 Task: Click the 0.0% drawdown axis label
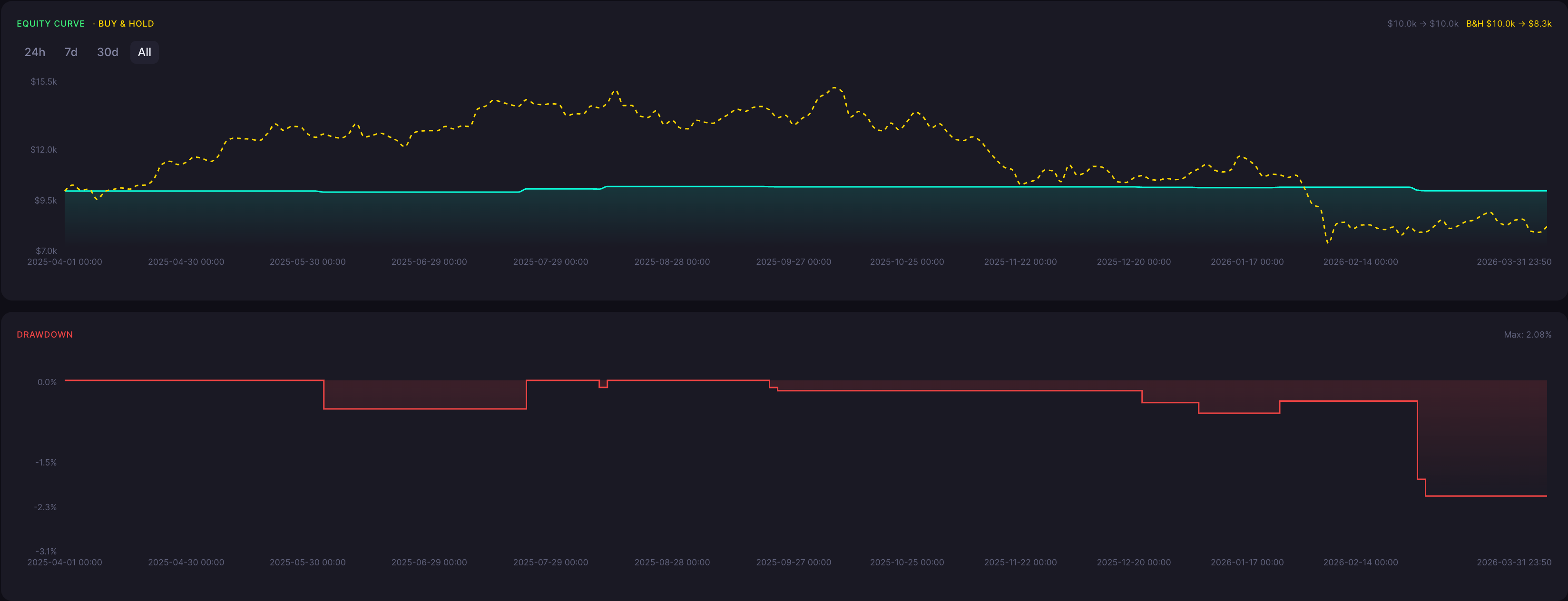(47, 382)
